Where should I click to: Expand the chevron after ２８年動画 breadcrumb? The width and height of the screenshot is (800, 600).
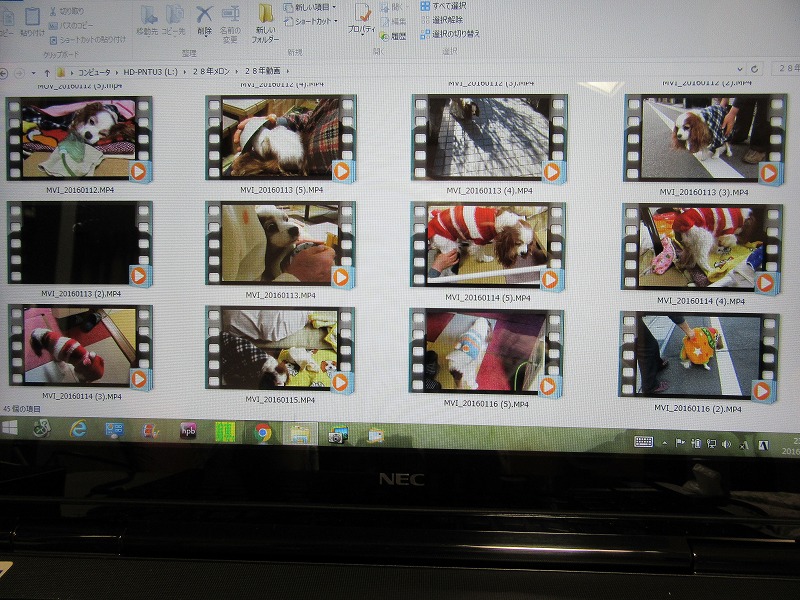click(288, 71)
